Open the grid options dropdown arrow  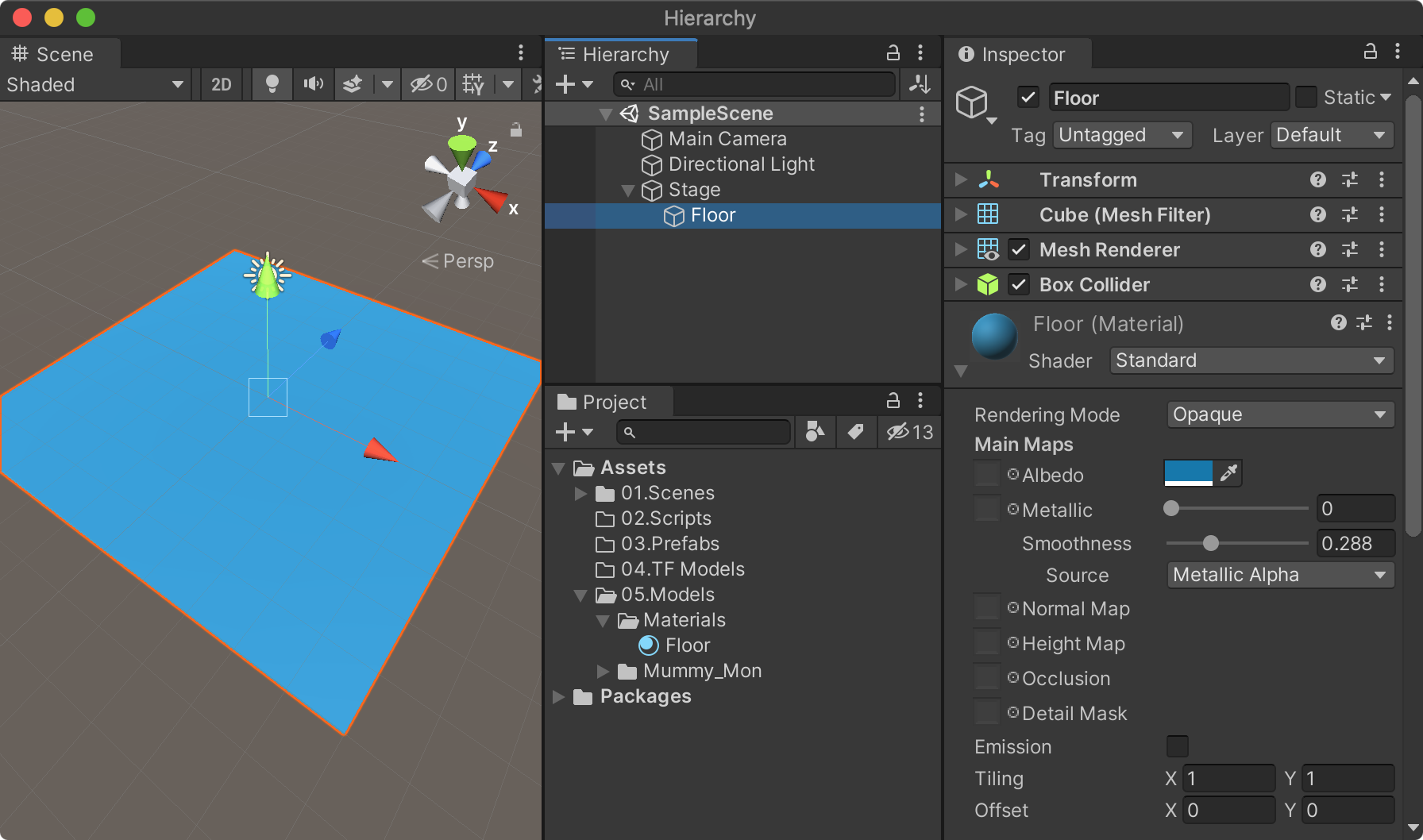508,84
